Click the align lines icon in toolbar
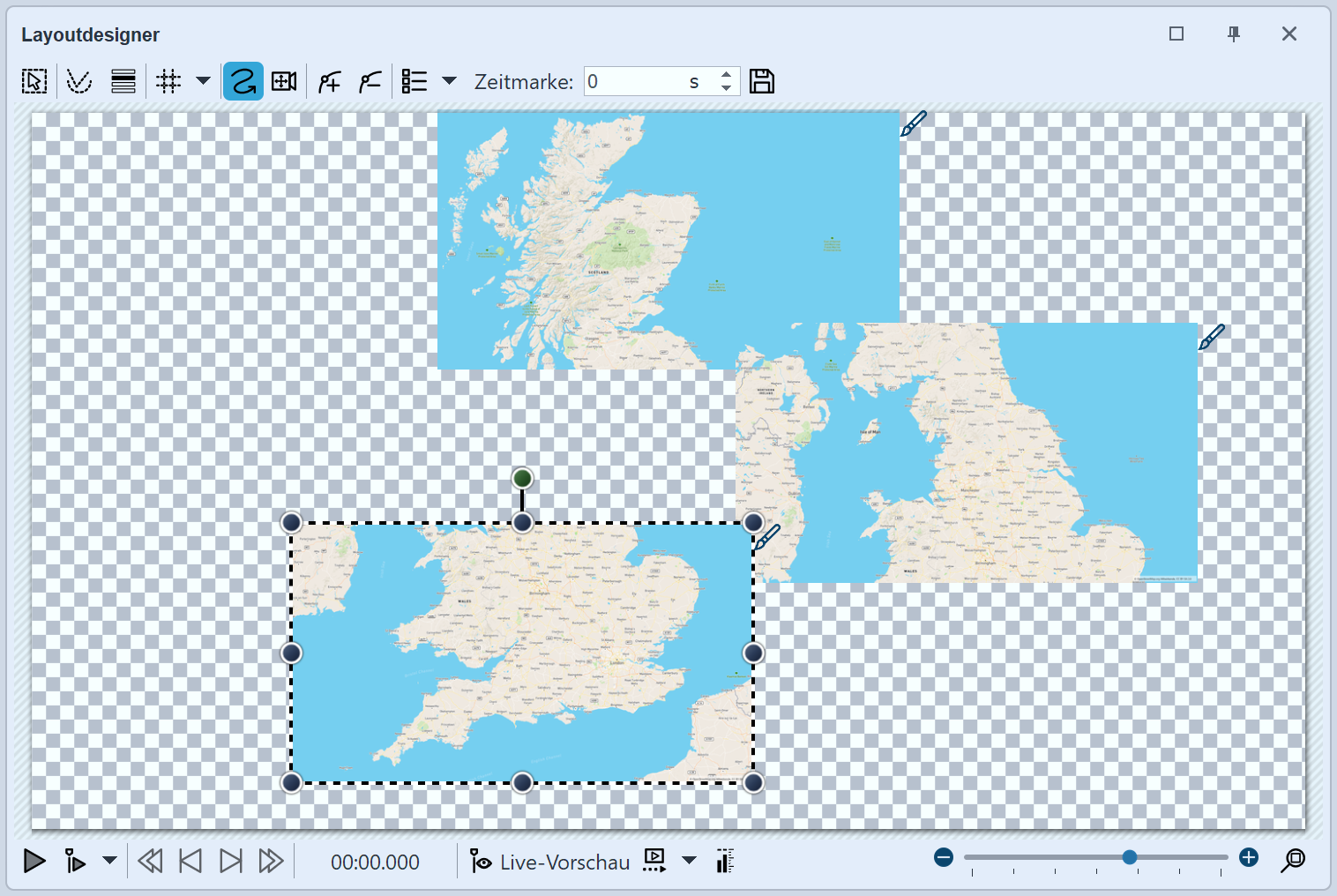 [123, 82]
